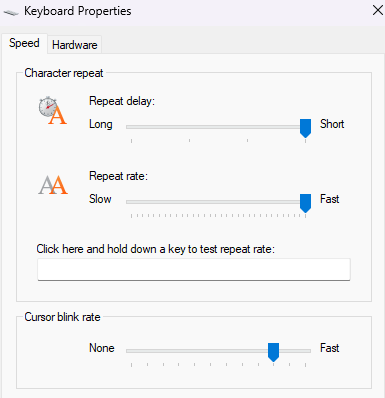This screenshot has width=385, height=398.
Task: Select the Speed tab
Action: click(24, 43)
